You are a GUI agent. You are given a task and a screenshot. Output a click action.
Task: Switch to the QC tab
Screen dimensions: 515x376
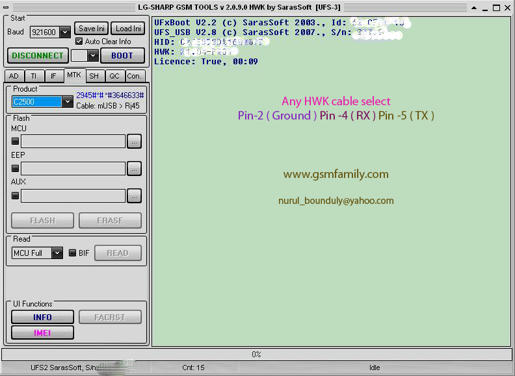click(x=114, y=76)
